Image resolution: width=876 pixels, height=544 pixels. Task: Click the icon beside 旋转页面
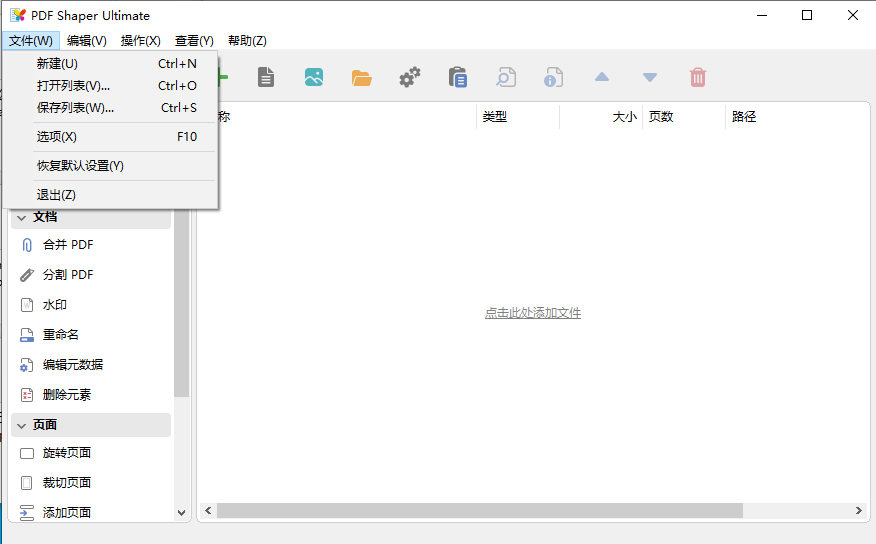27,453
